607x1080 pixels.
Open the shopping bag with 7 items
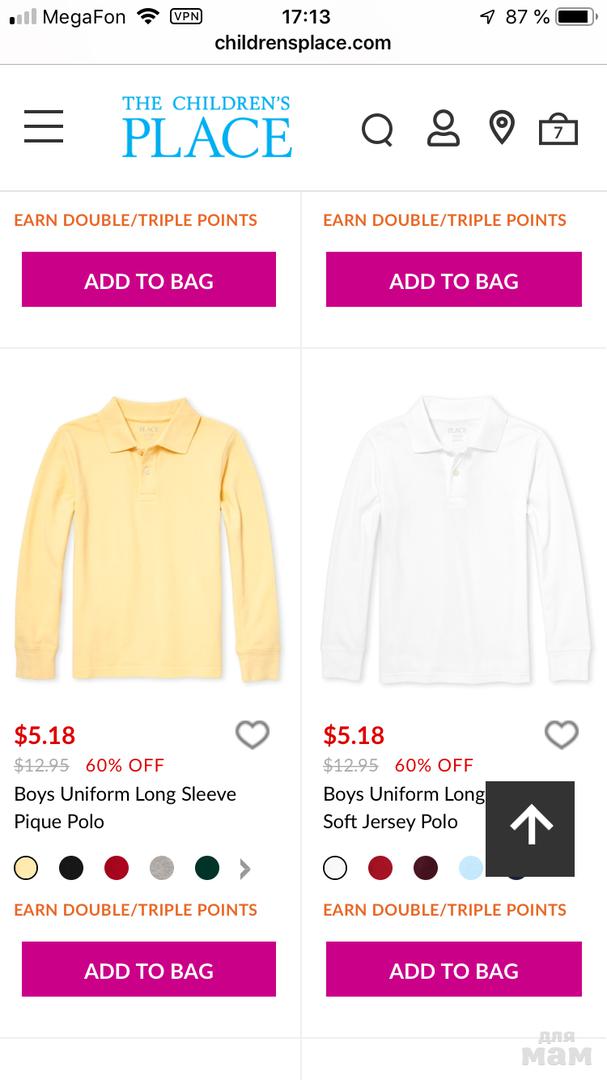pos(558,129)
